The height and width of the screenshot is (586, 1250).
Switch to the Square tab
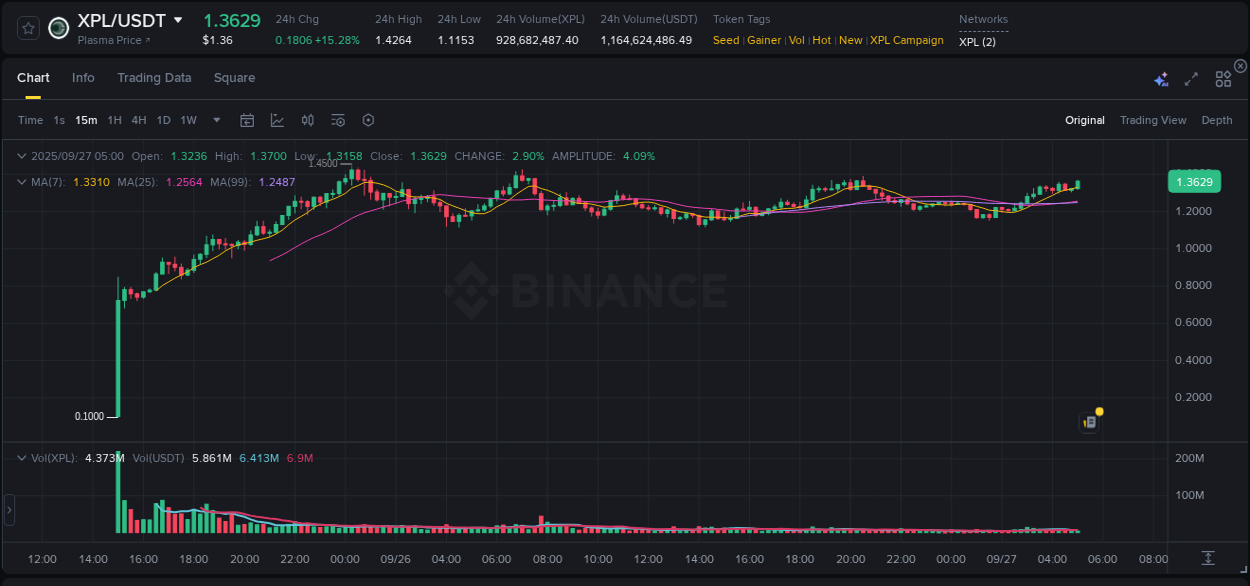pyautogui.click(x=234, y=77)
